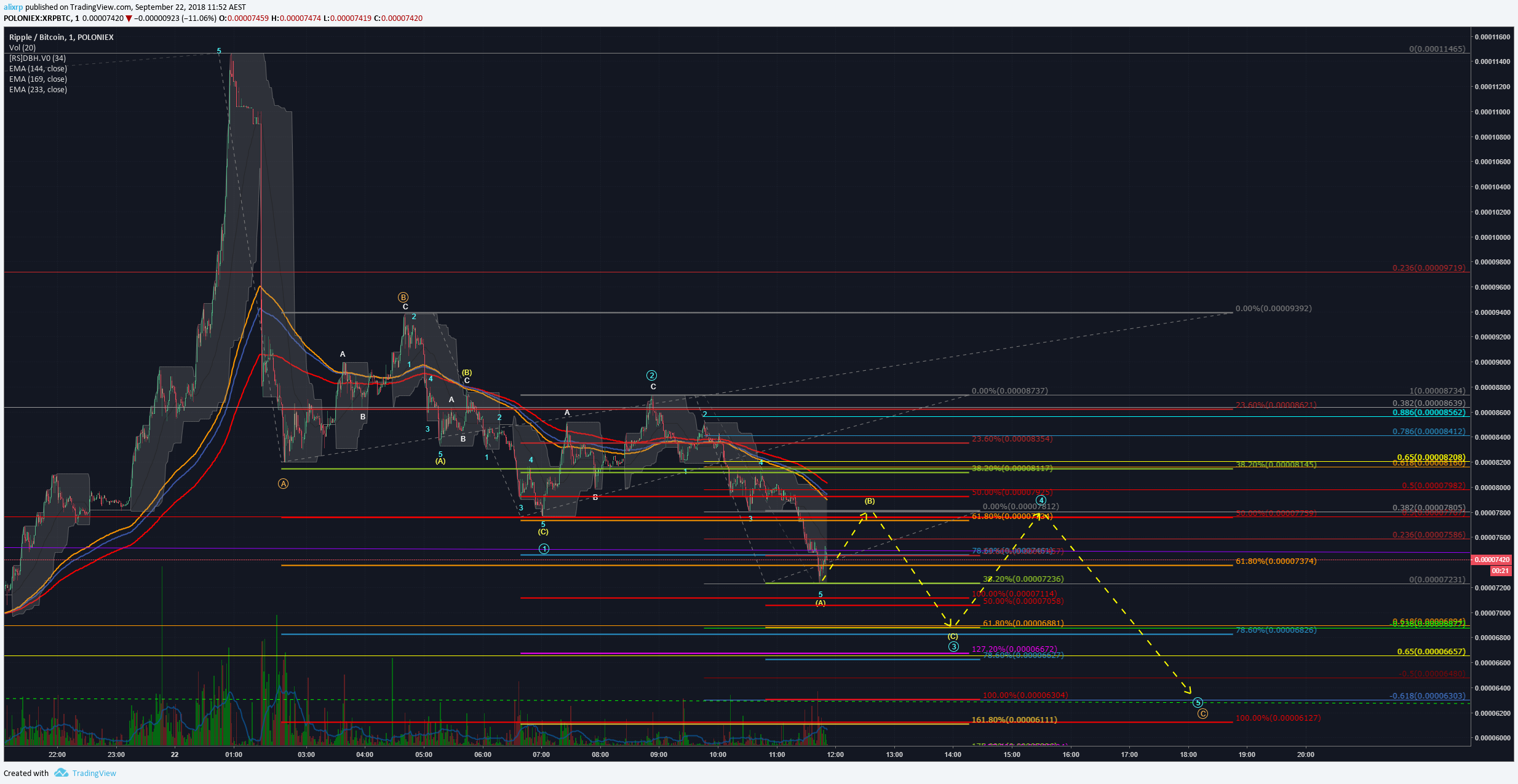This screenshot has height=784, width=1518.
Task: Select the cyan circled 2 wave marker
Action: [652, 375]
